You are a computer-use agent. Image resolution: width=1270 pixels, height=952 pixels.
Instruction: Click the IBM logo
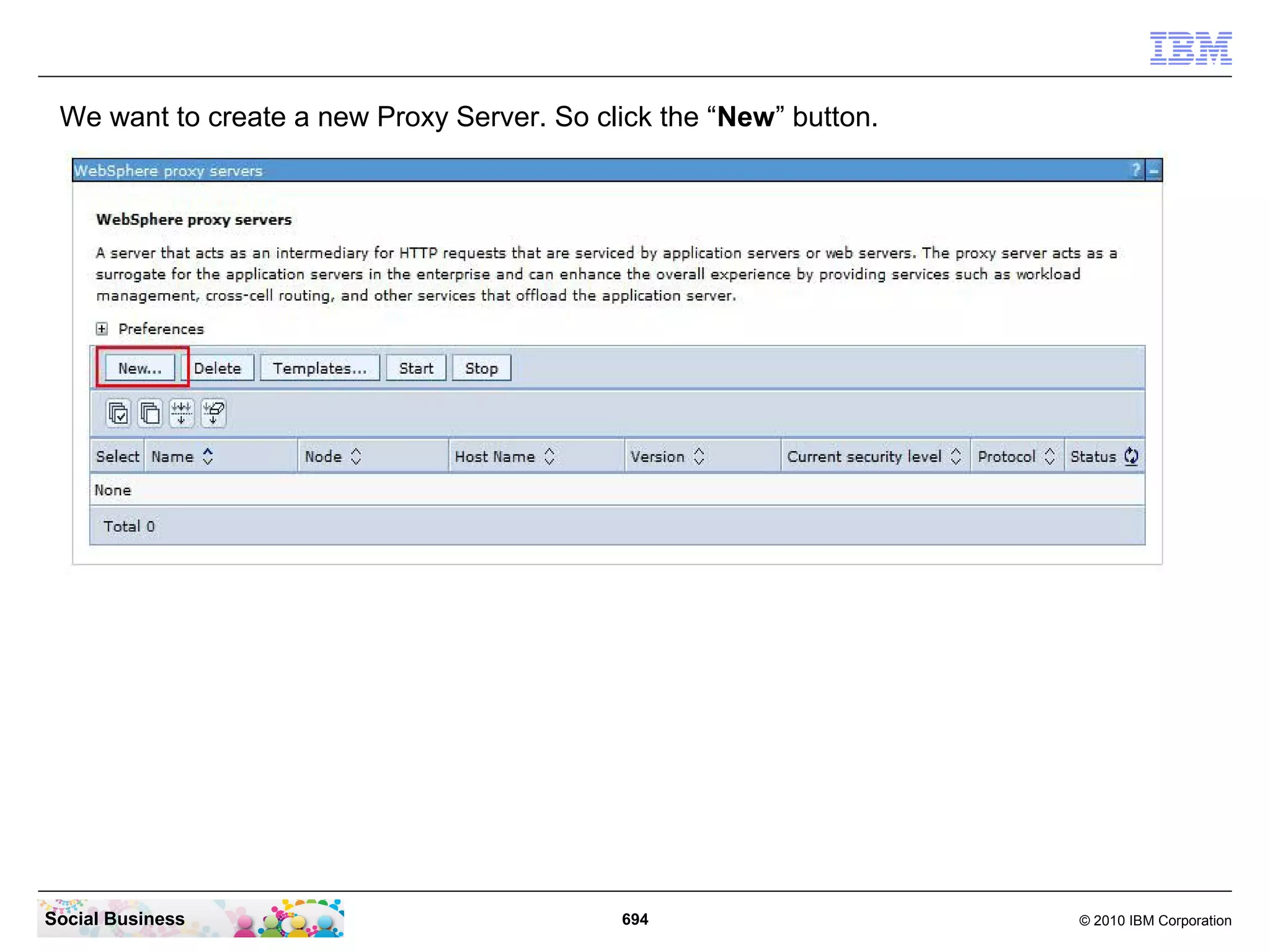(x=1191, y=48)
